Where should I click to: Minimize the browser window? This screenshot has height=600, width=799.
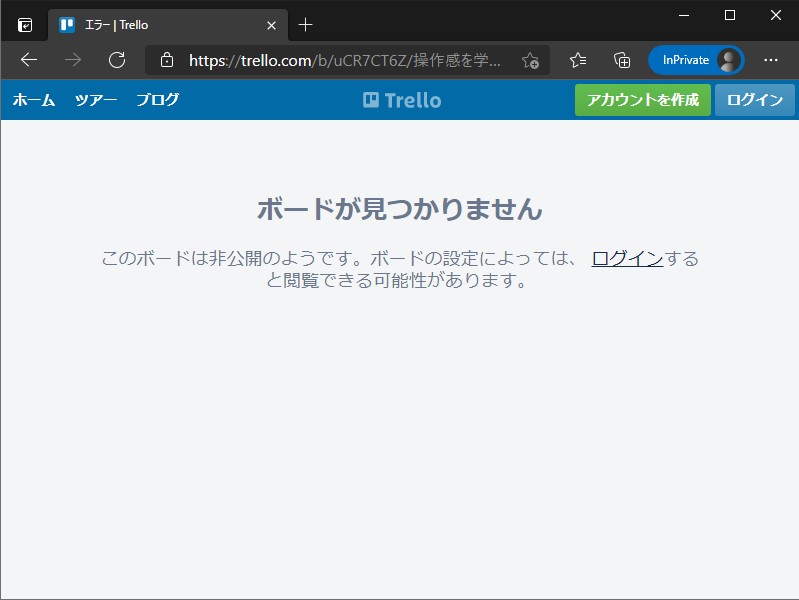coord(684,15)
